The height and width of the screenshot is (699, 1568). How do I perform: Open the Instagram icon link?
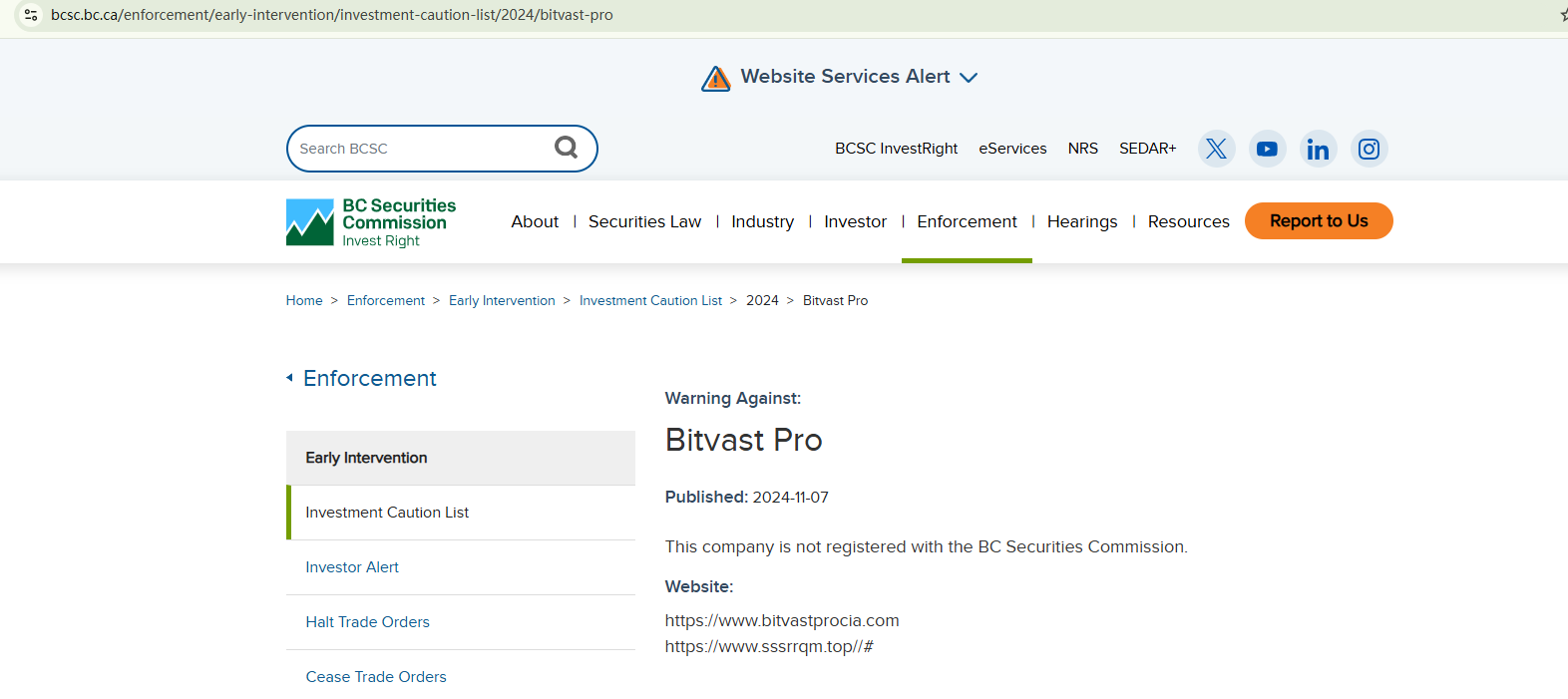[x=1369, y=149]
